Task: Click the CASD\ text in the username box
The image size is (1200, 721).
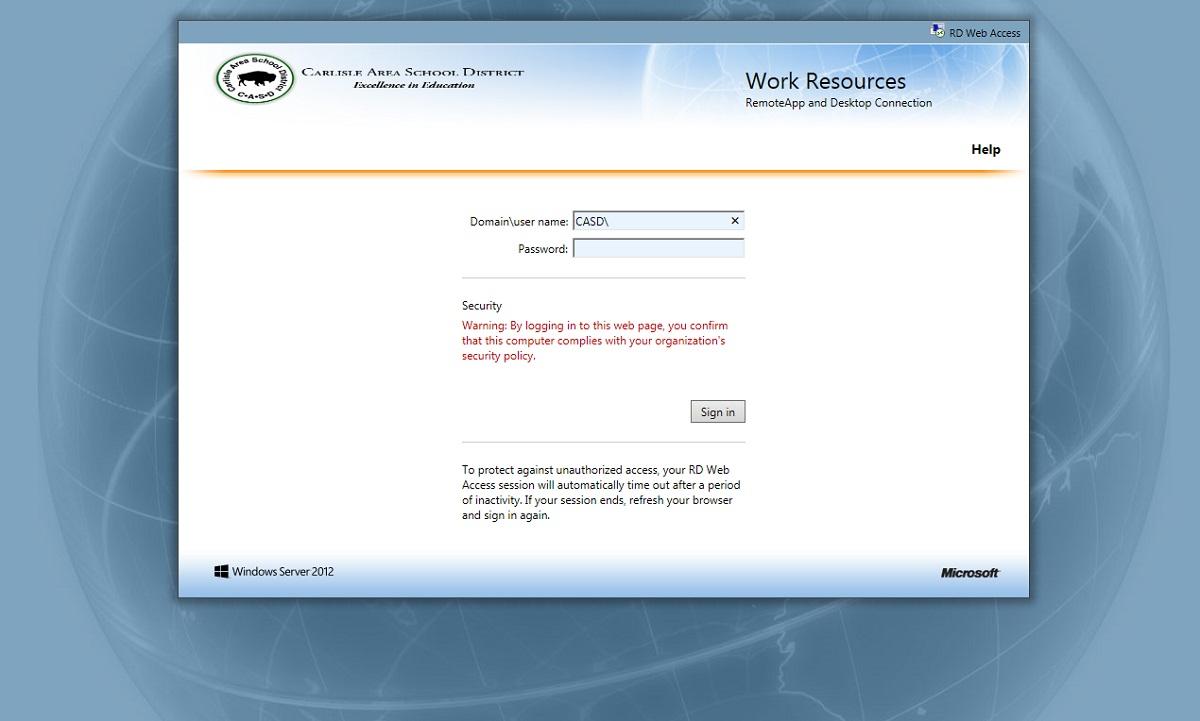Action: click(590, 220)
